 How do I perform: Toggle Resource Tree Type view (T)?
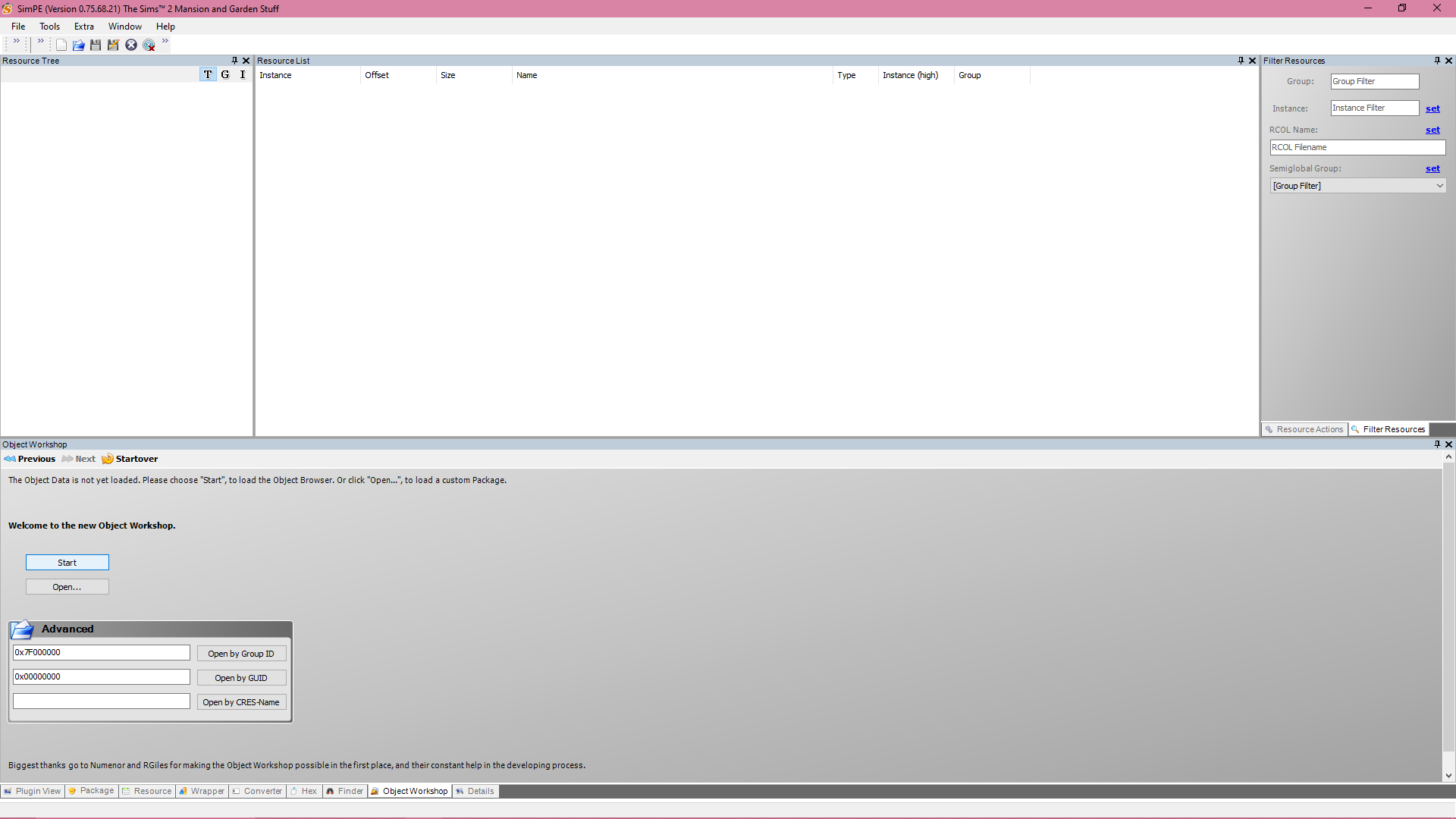pos(208,74)
